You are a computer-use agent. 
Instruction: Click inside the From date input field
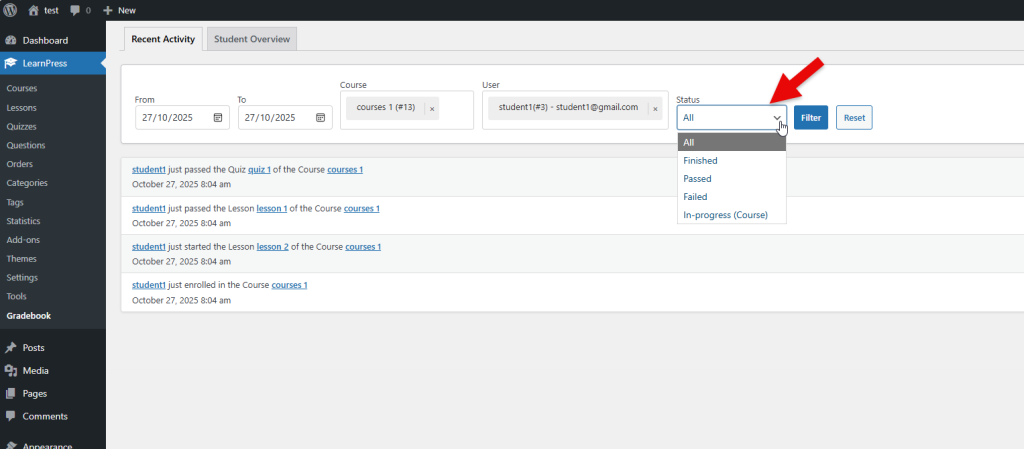[172, 118]
